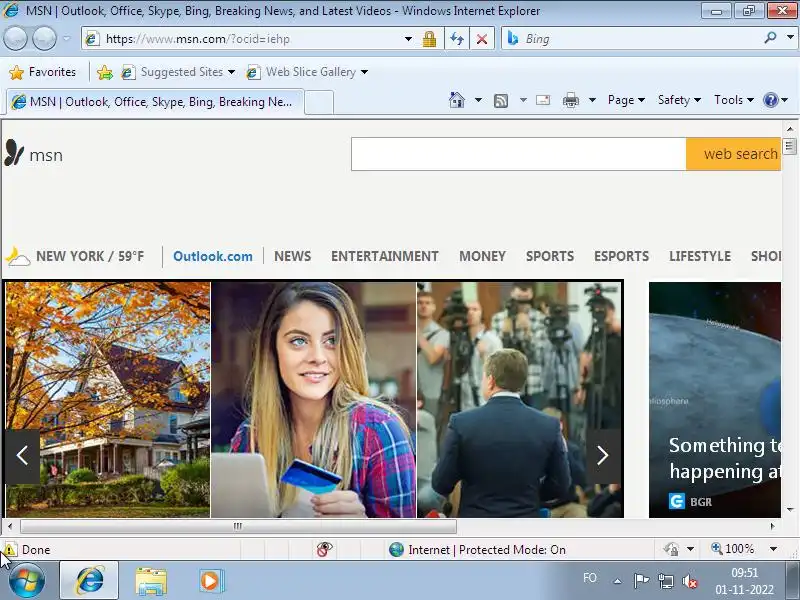800x600 pixels.
Task: Open the Safety menu
Action: click(679, 100)
